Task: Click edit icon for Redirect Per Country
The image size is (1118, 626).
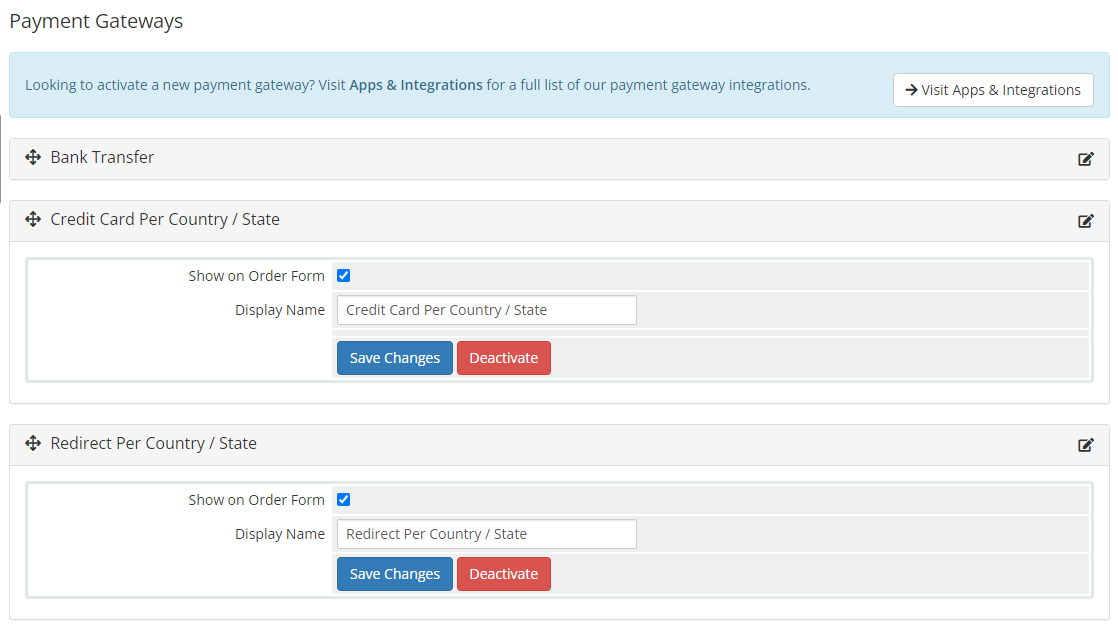Action: point(1085,445)
